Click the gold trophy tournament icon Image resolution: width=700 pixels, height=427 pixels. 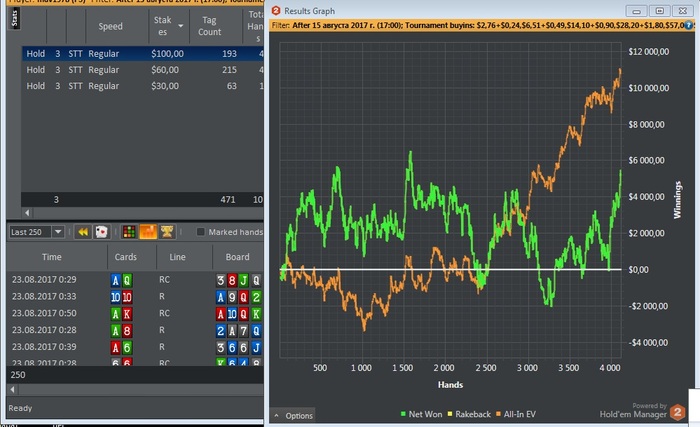point(167,231)
